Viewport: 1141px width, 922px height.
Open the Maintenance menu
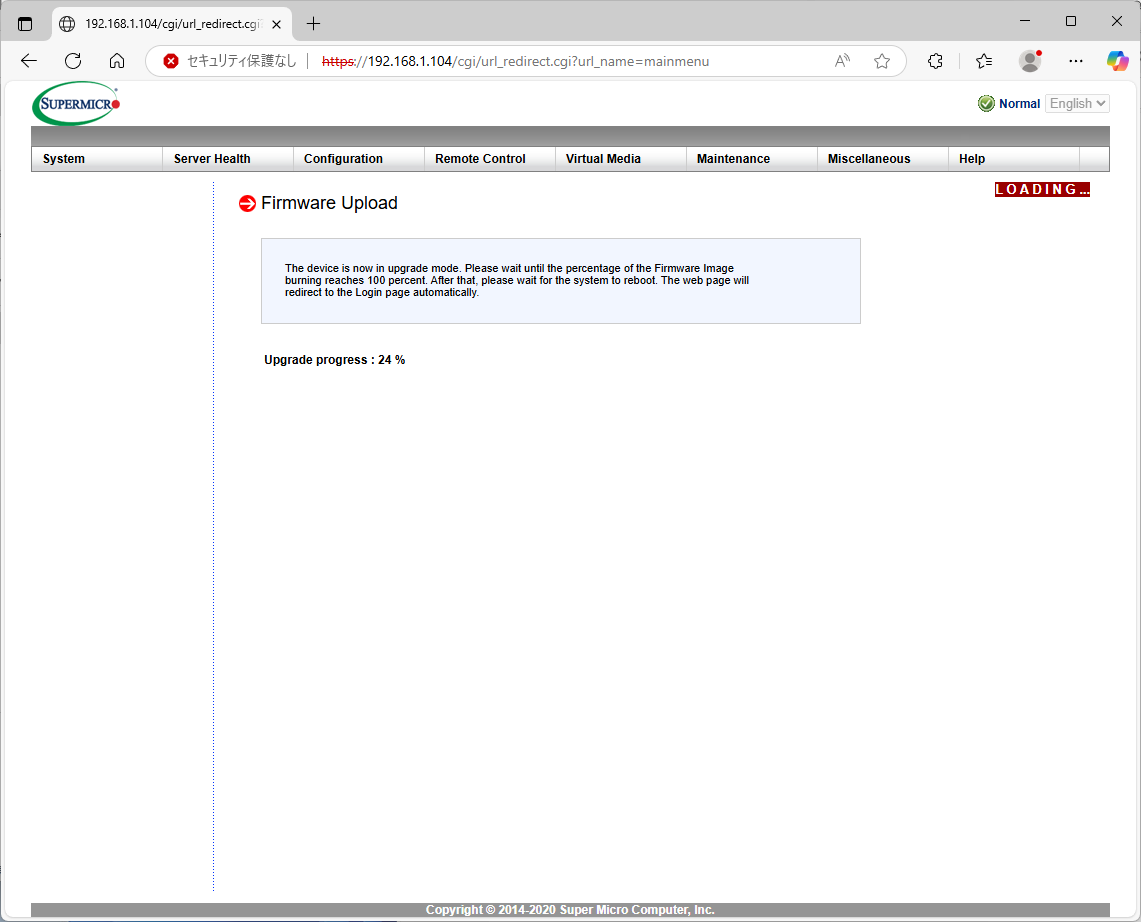(733, 159)
